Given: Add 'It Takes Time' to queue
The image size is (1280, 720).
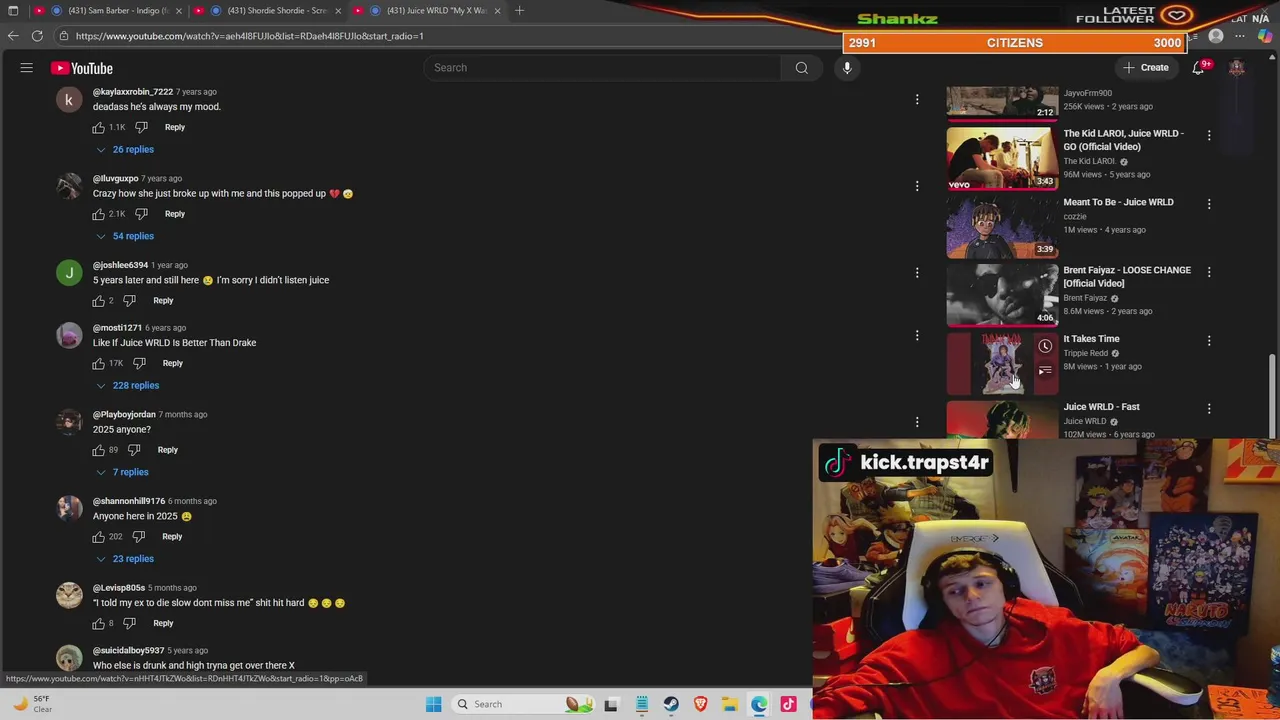Looking at the screenshot, I should point(1045,371).
